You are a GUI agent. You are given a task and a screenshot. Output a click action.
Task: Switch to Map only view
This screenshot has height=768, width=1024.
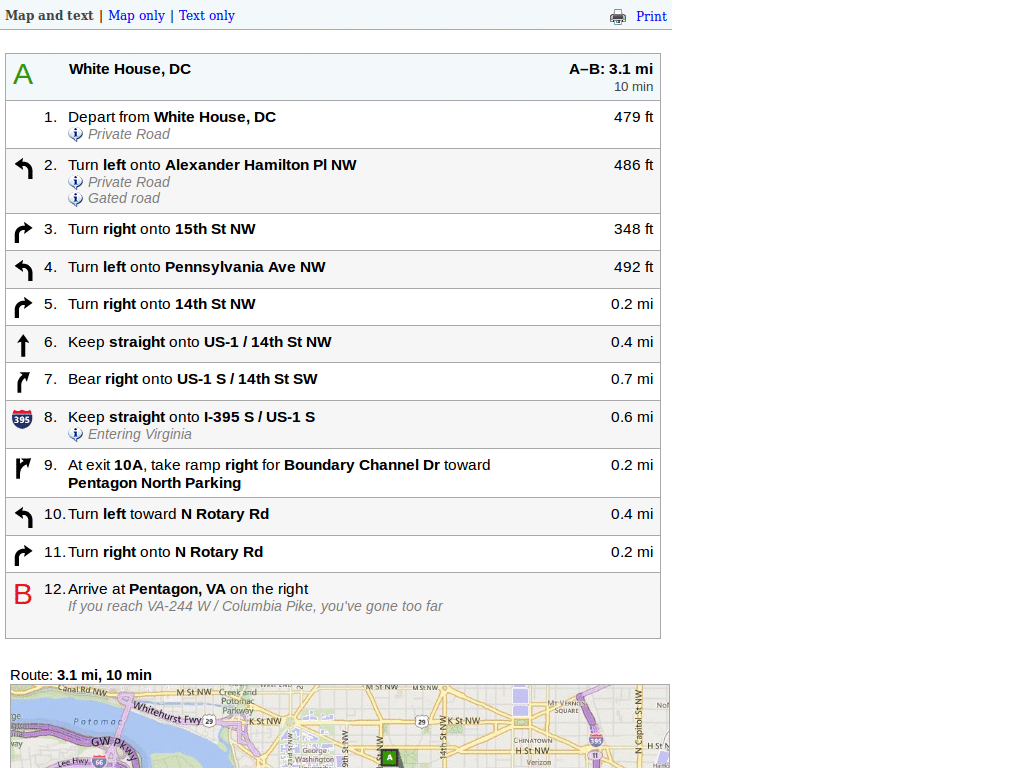(136, 16)
